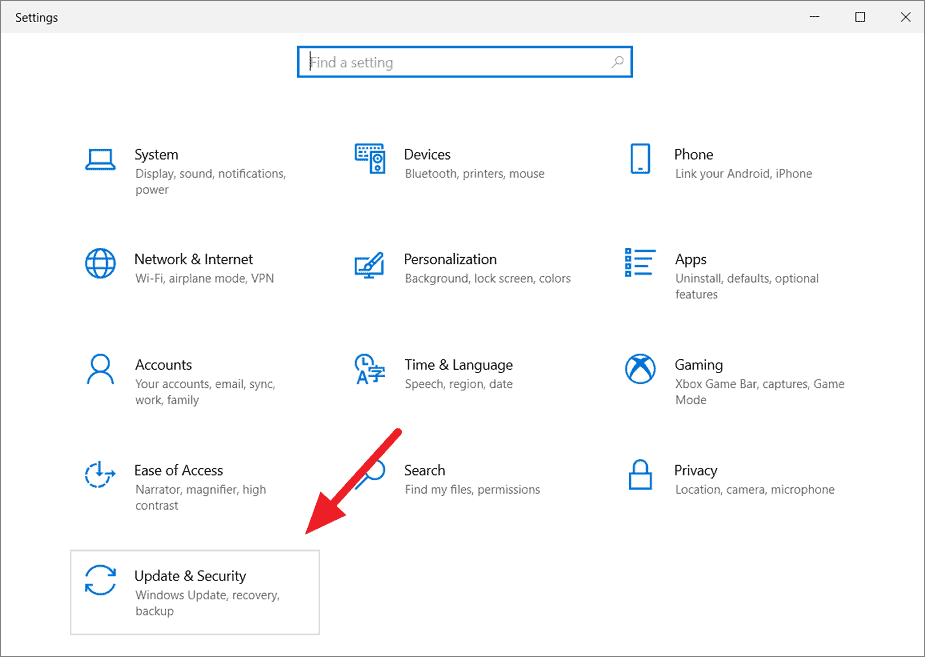The image size is (925, 657).
Task: Open Time & Language title
Action: pos(458,365)
